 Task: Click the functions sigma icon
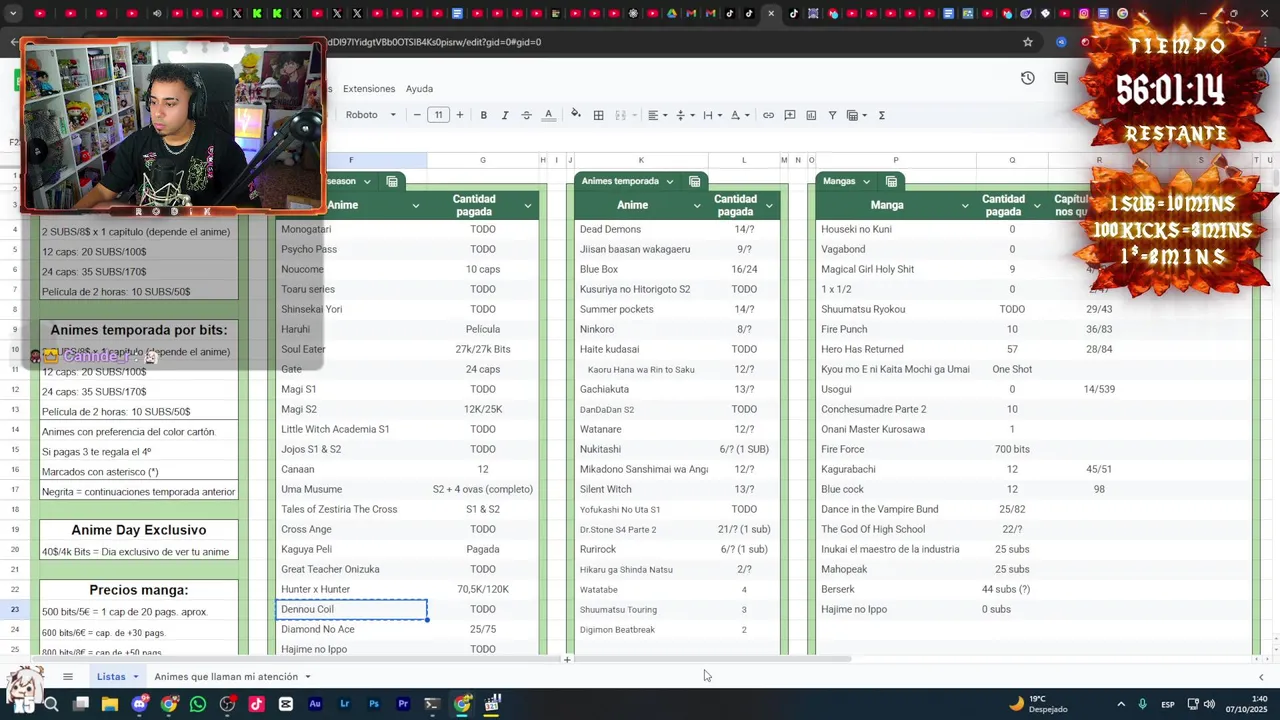(x=881, y=115)
